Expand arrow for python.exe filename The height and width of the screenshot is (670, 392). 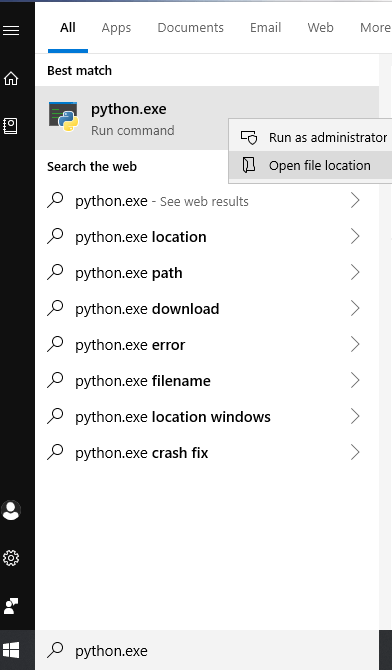(x=355, y=380)
